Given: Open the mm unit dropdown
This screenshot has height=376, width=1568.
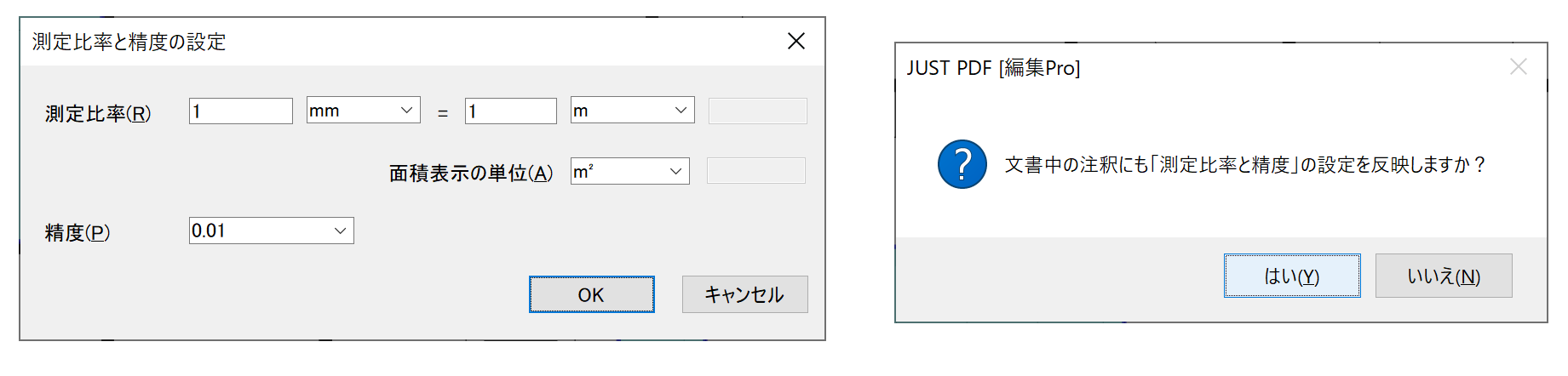Looking at the screenshot, I should coord(363,111).
